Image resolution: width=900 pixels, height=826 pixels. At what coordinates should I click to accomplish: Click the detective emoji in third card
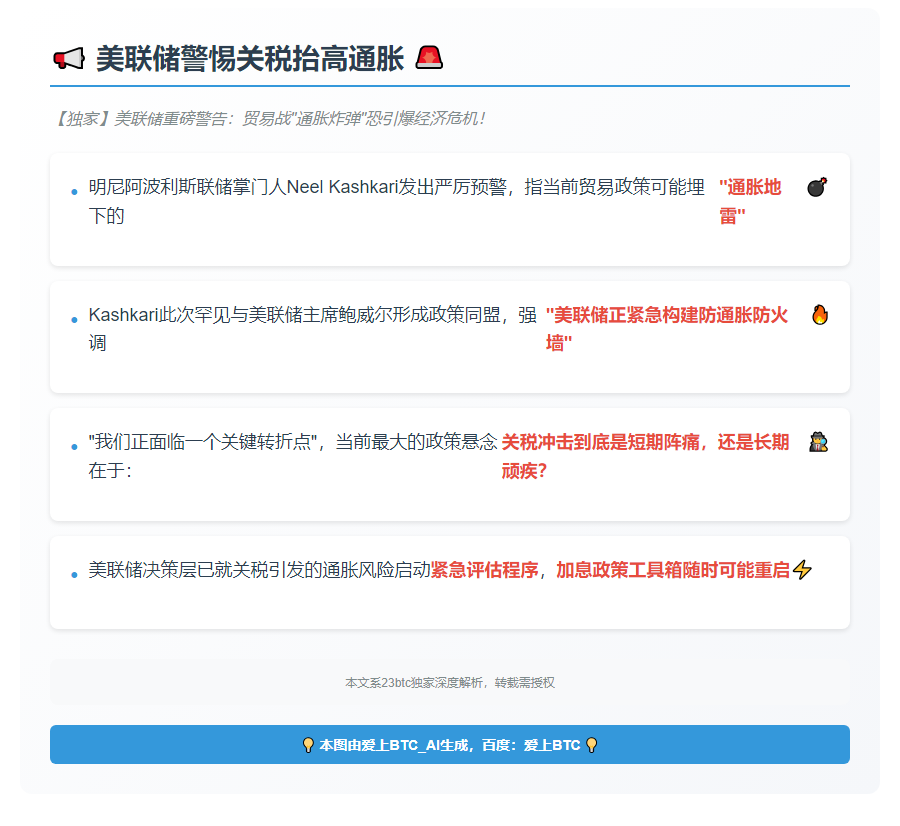point(818,442)
